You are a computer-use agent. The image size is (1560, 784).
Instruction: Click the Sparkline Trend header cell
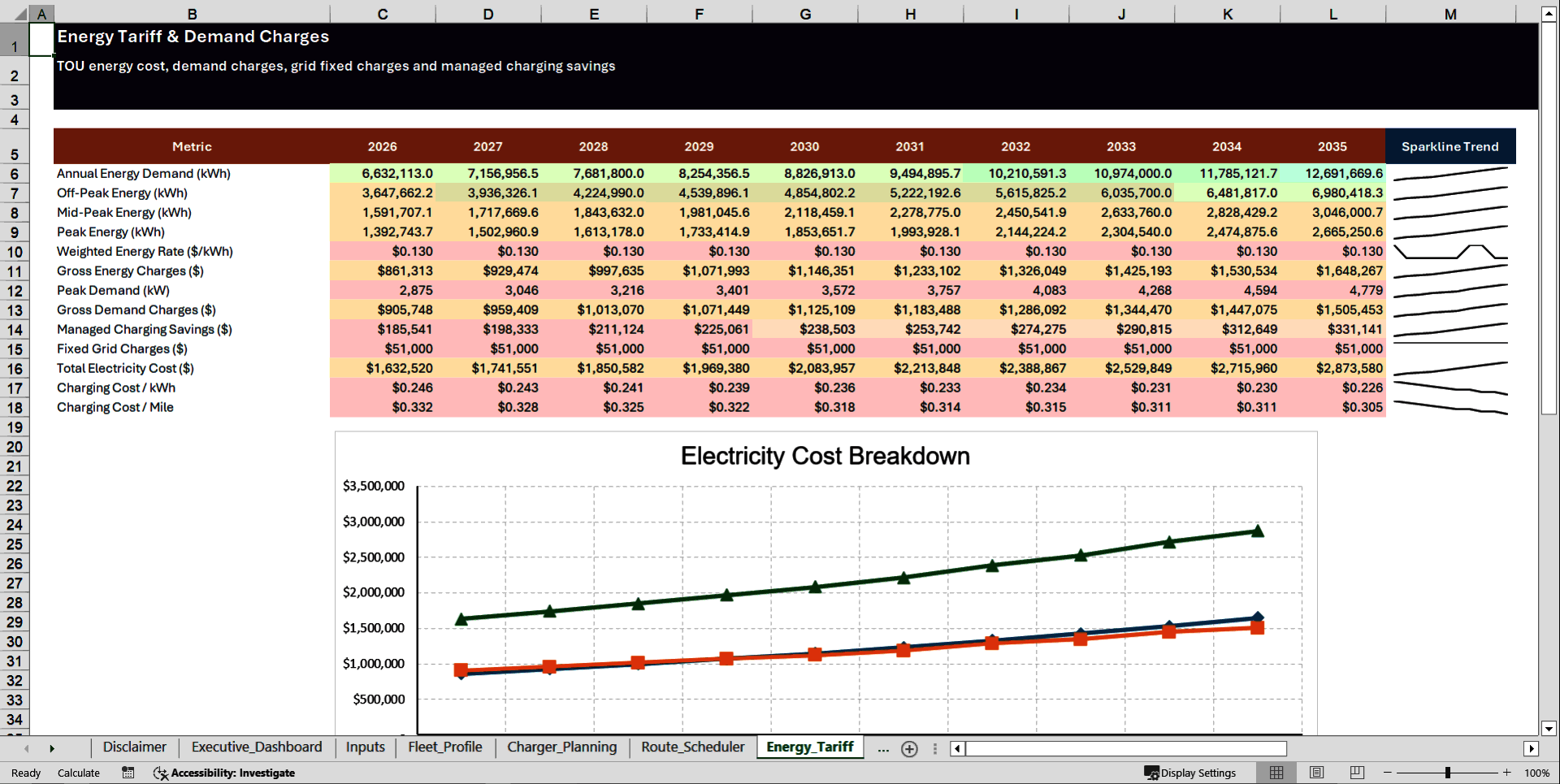(1450, 146)
